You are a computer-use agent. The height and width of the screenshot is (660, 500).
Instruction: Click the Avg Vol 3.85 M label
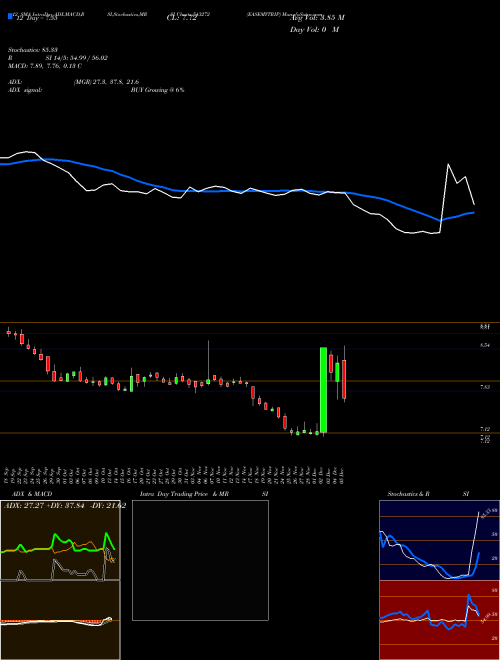tap(317, 18)
